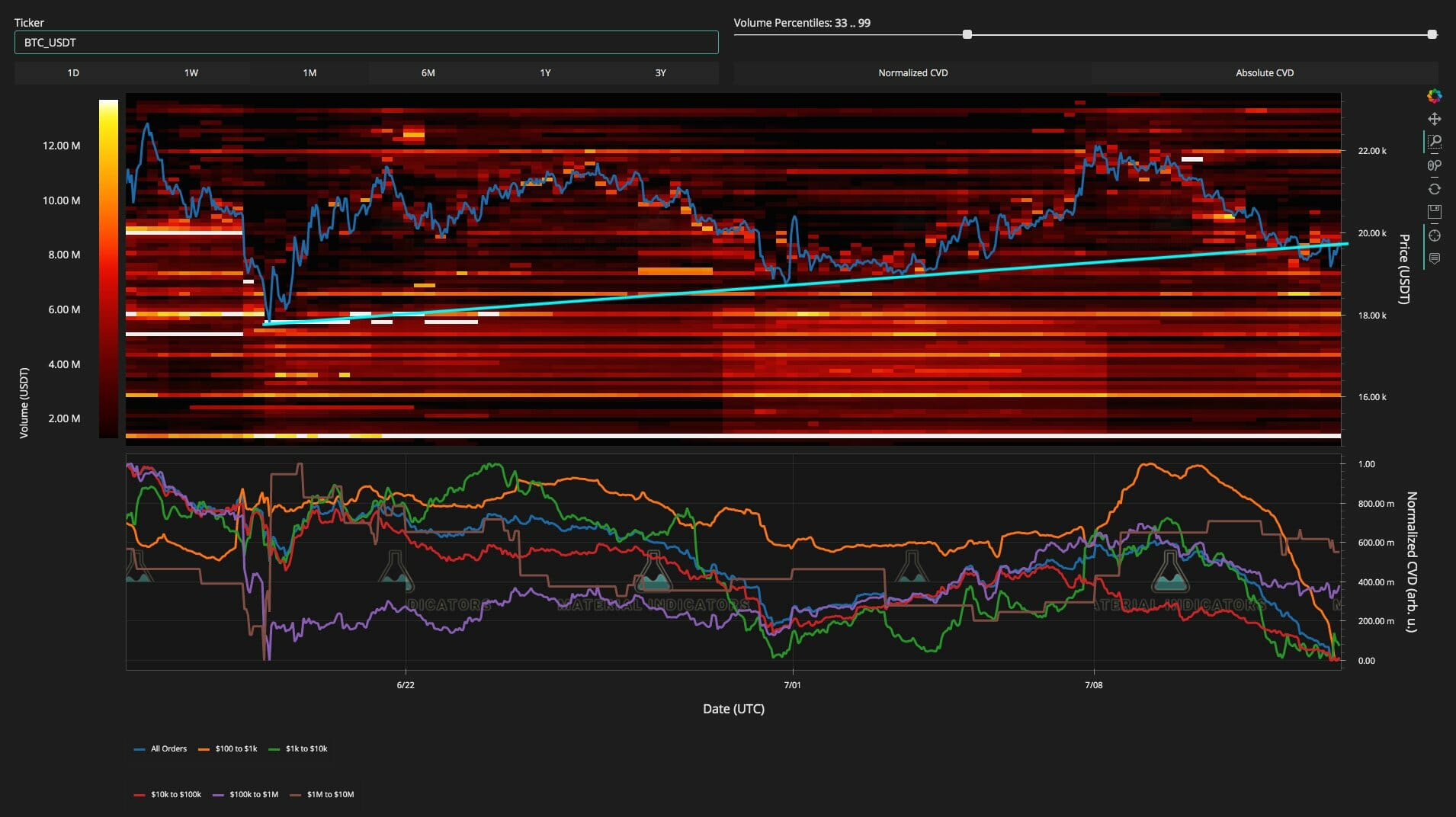
Task: Switch to the 1D timeframe
Action: pos(73,72)
